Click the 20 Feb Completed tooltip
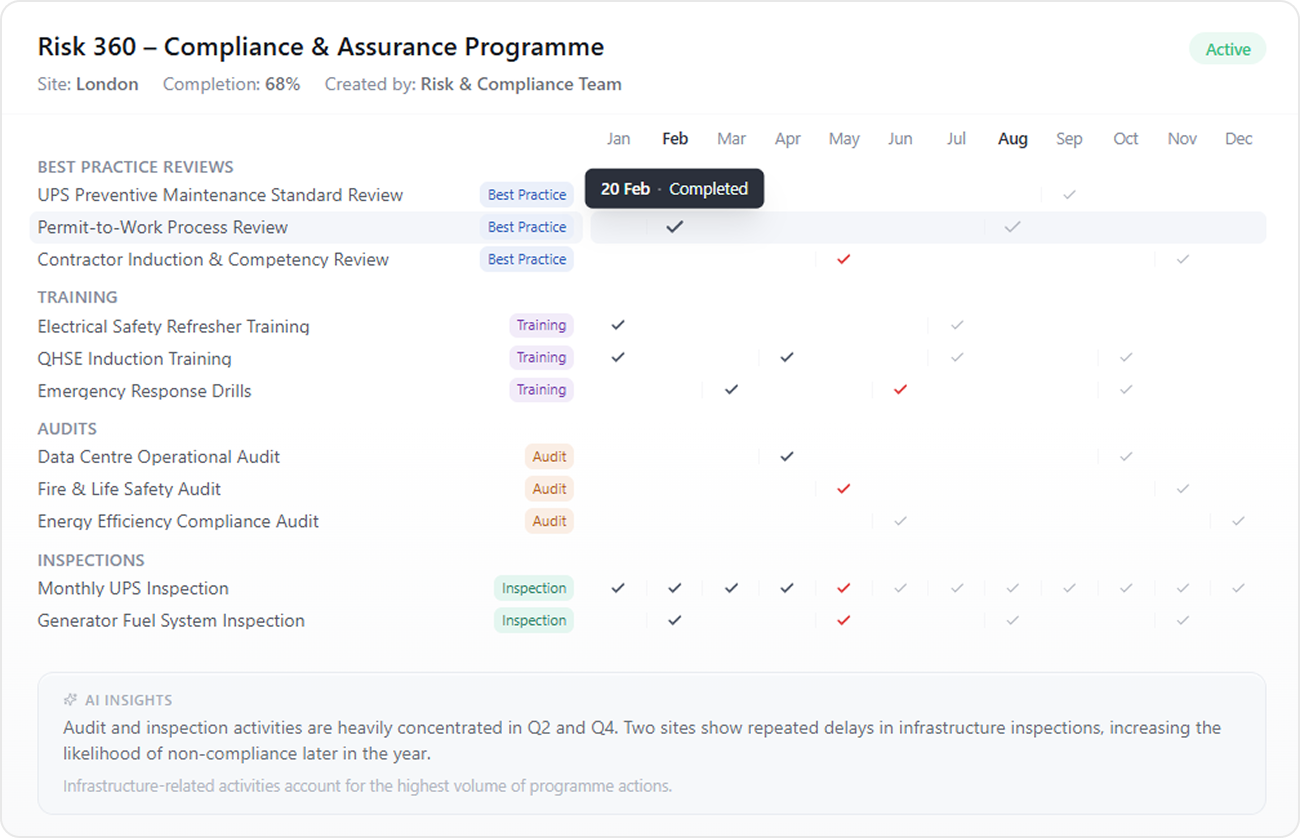 pos(674,188)
